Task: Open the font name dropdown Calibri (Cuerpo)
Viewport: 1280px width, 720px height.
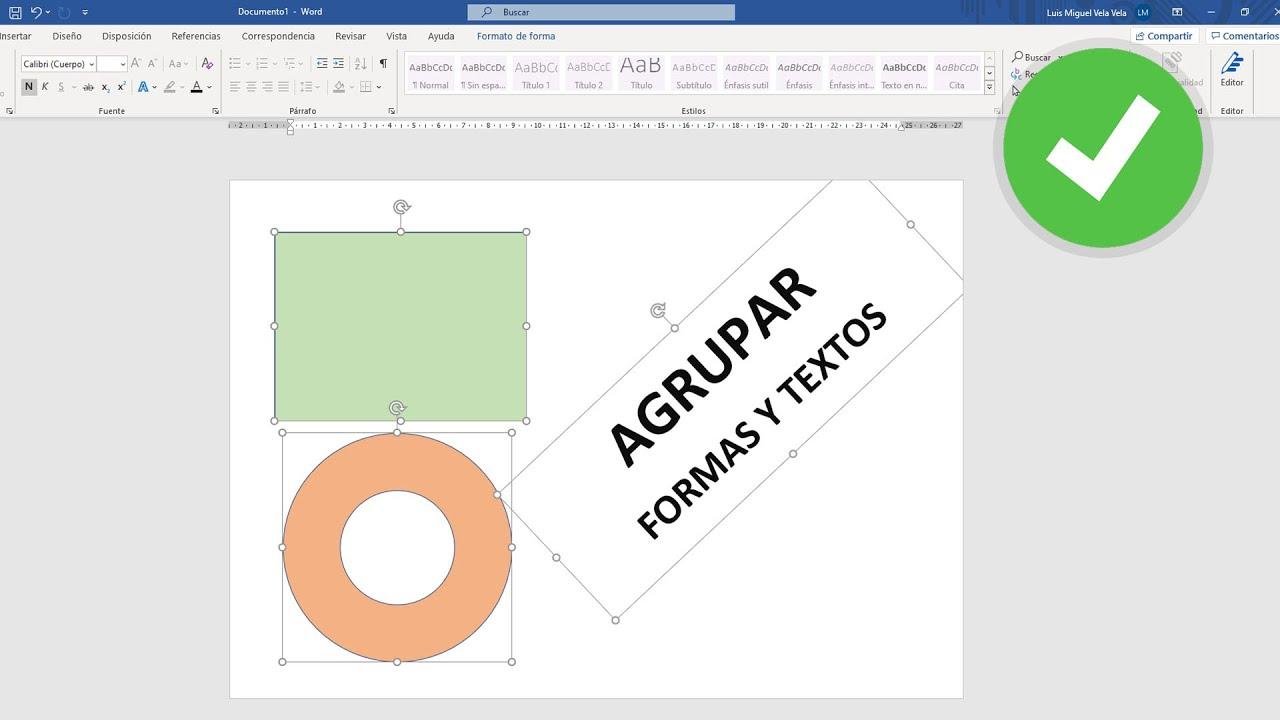Action: pos(58,64)
